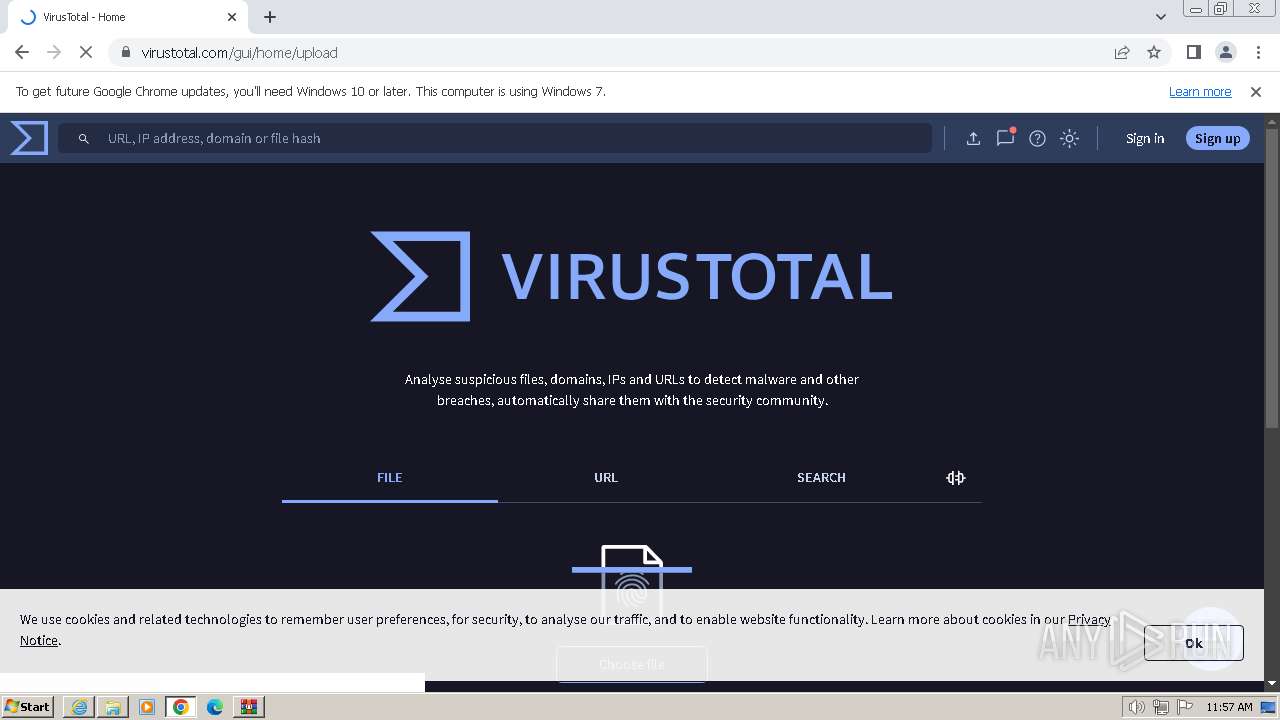
Task: Click the search magnifier icon
Action: point(84,139)
